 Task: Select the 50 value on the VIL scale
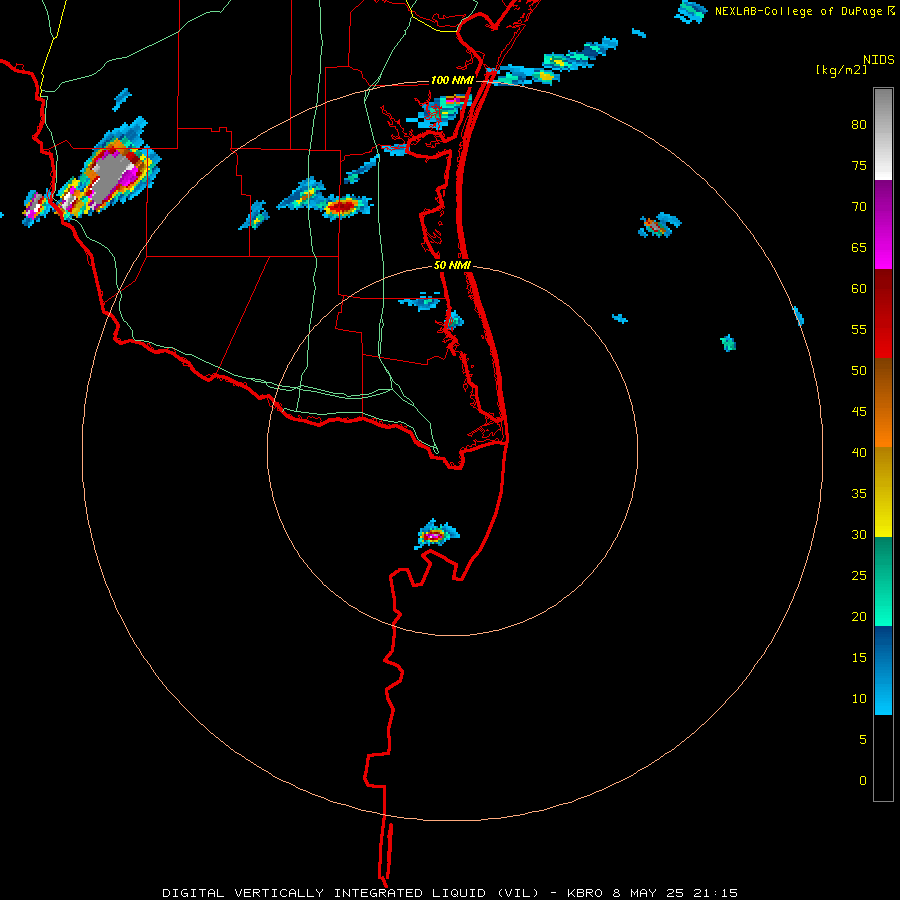[x=859, y=371]
